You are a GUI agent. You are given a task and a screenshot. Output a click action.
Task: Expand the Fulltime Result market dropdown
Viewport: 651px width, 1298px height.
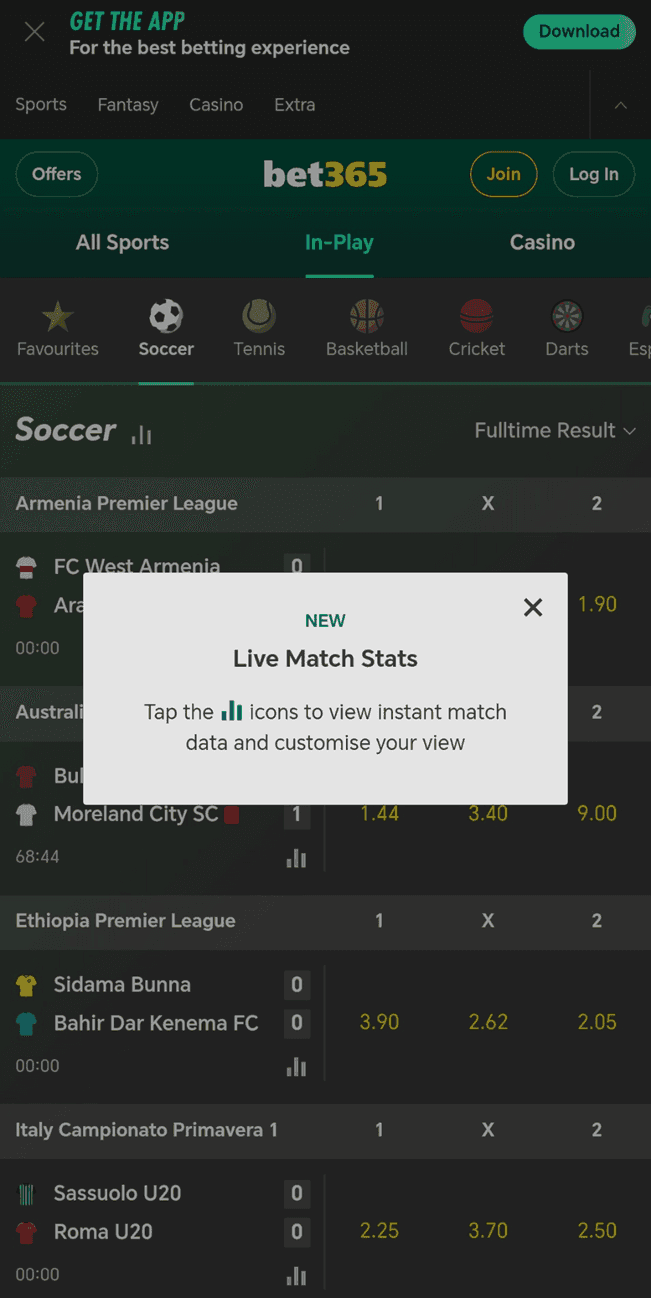555,431
